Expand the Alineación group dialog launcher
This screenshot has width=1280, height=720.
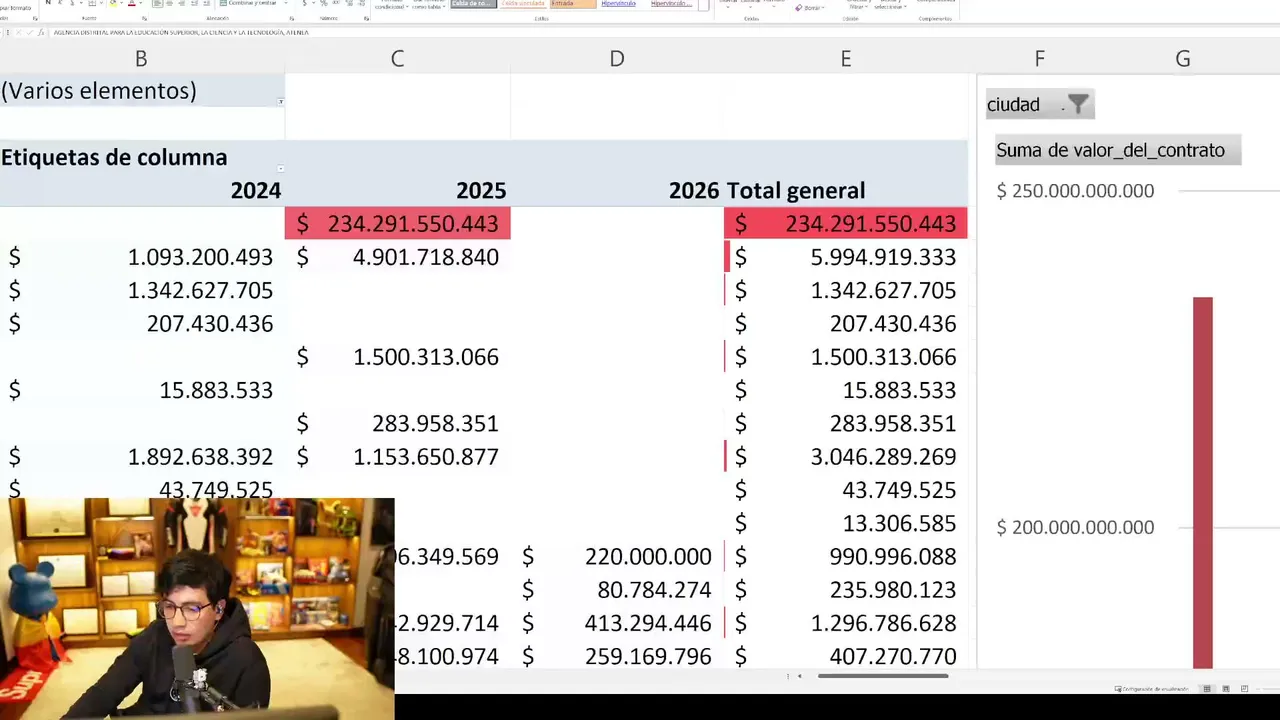(x=291, y=18)
